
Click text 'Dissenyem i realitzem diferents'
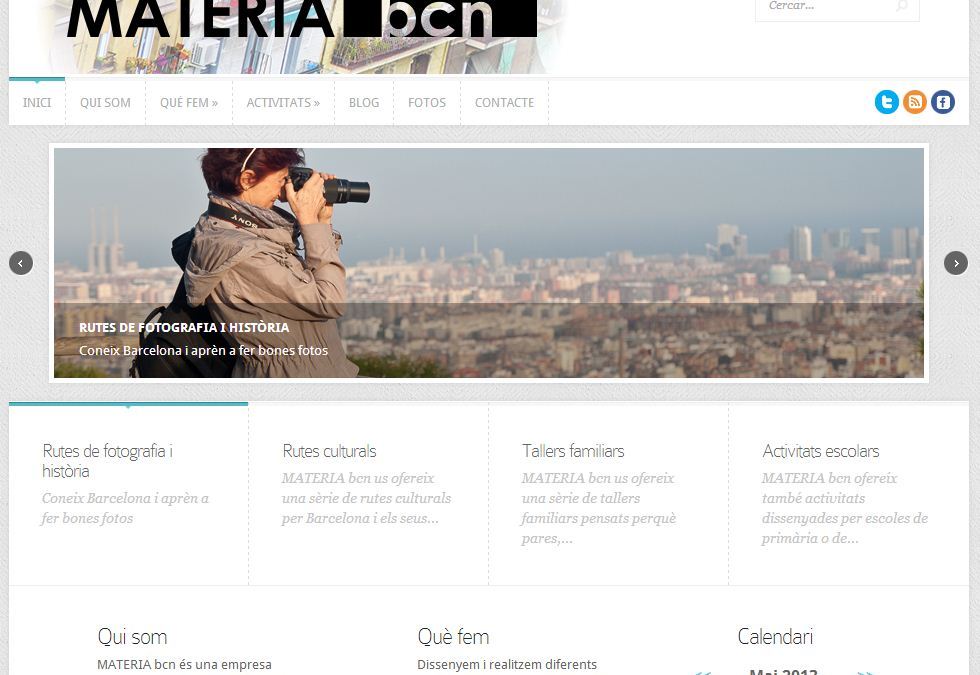507,664
